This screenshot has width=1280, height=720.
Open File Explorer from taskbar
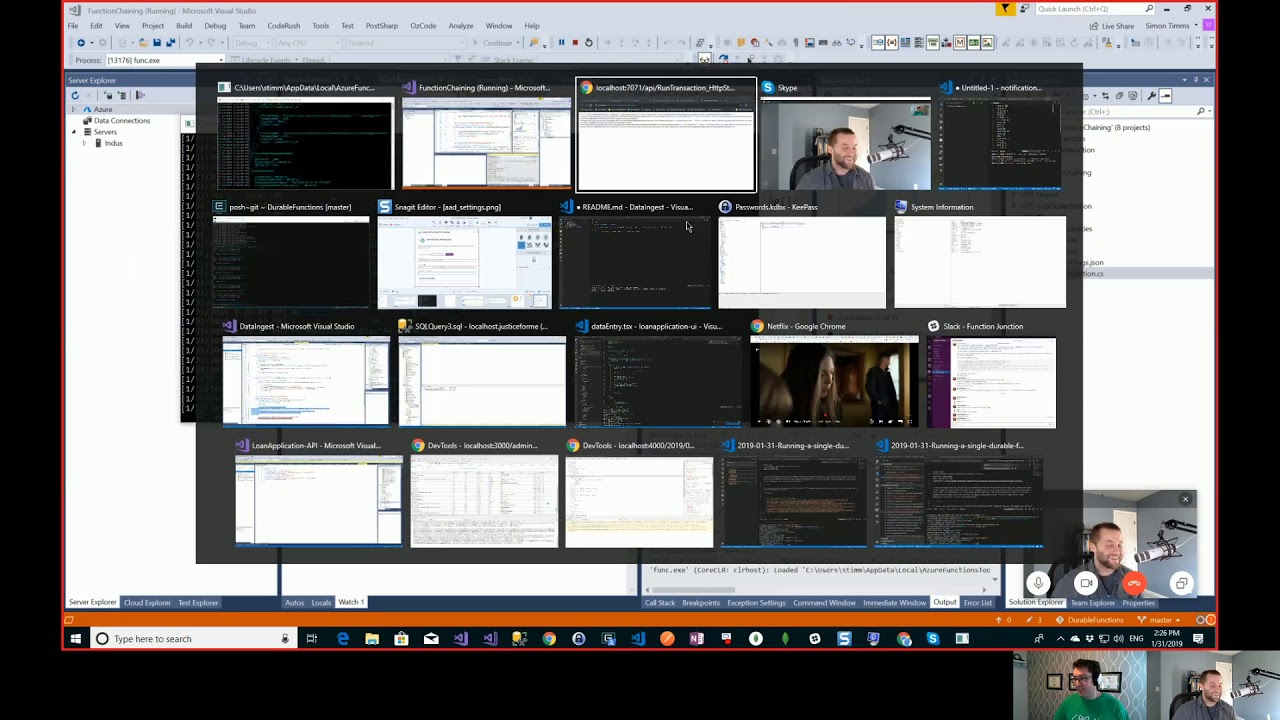(x=371, y=638)
